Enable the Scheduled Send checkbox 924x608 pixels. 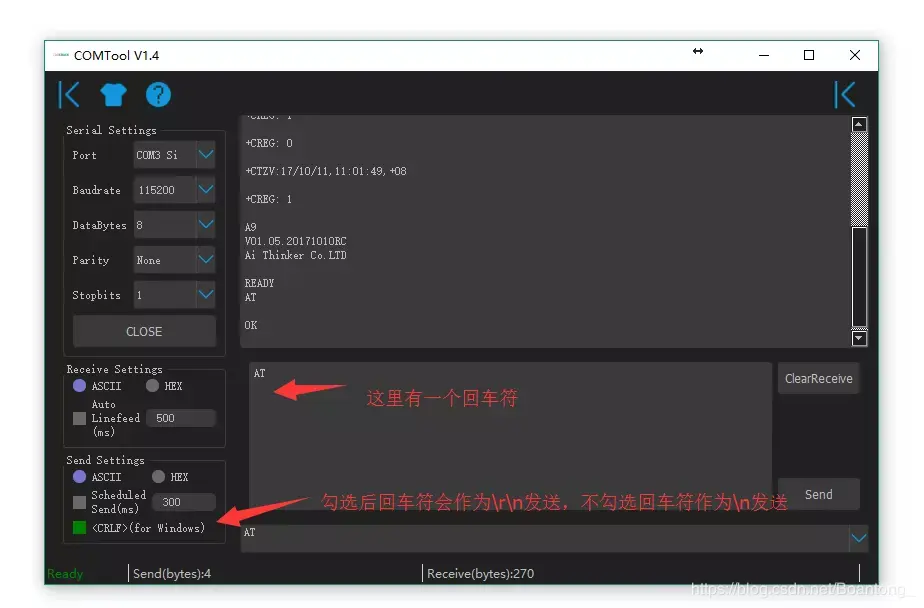[80, 501]
